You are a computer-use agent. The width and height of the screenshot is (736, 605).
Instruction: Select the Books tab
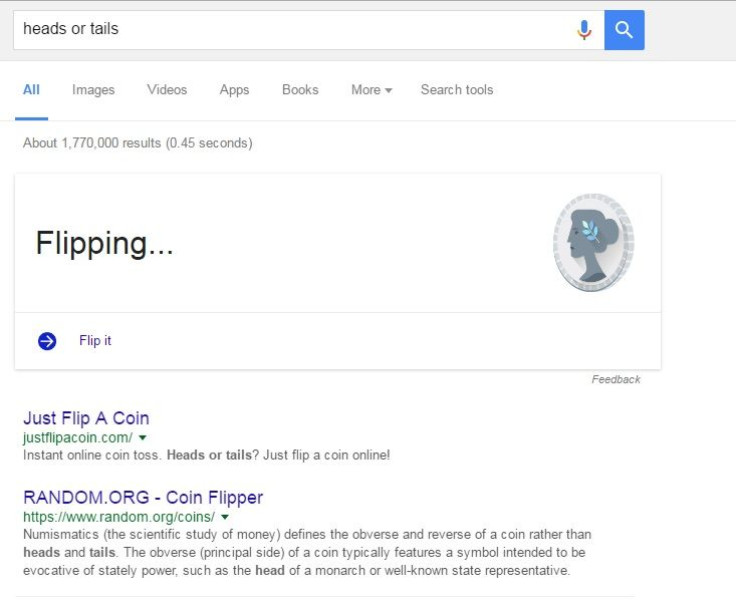pyautogui.click(x=300, y=90)
